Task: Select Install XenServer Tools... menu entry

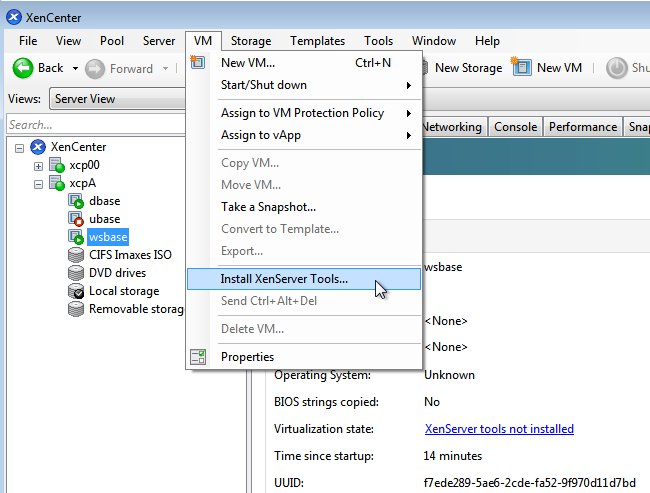Action: [304, 279]
